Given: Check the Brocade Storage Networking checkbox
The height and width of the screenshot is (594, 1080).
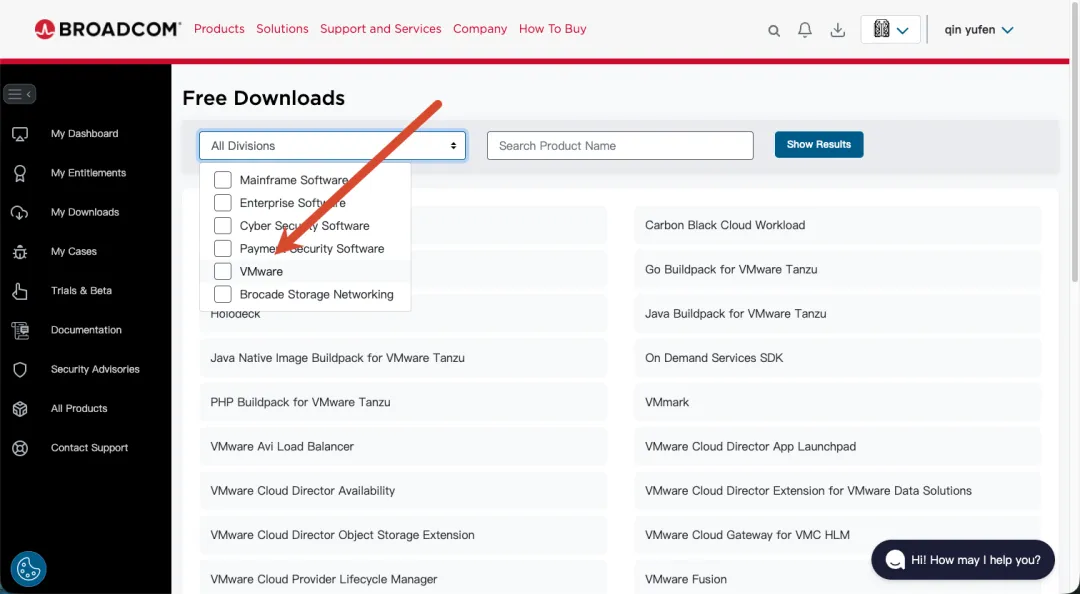Looking at the screenshot, I should pyautogui.click(x=222, y=294).
